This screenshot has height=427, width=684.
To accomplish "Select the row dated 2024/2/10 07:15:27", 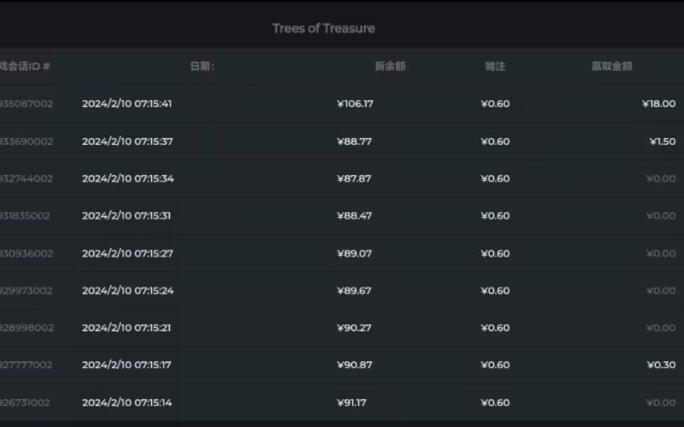I will (342, 253).
